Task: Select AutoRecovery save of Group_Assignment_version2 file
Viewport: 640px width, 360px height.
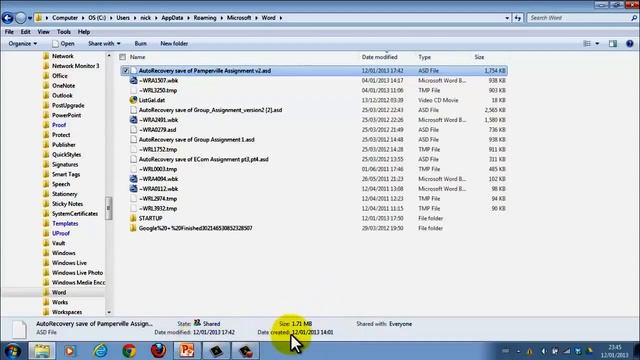Action: pyautogui.click(x=210, y=110)
